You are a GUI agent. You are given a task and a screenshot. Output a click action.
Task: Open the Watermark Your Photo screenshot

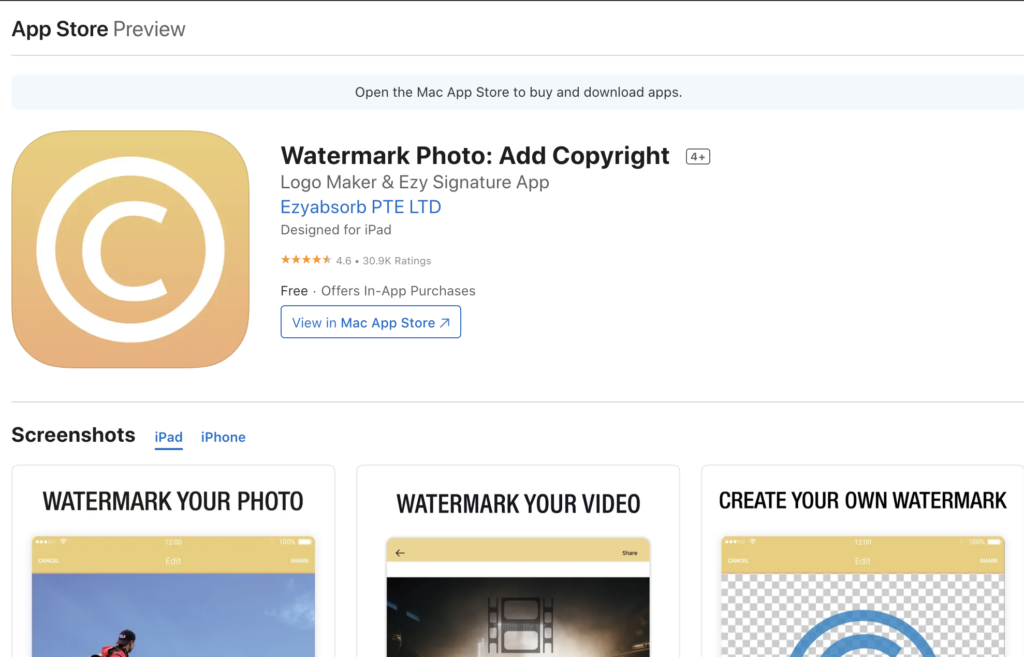pyautogui.click(x=173, y=561)
